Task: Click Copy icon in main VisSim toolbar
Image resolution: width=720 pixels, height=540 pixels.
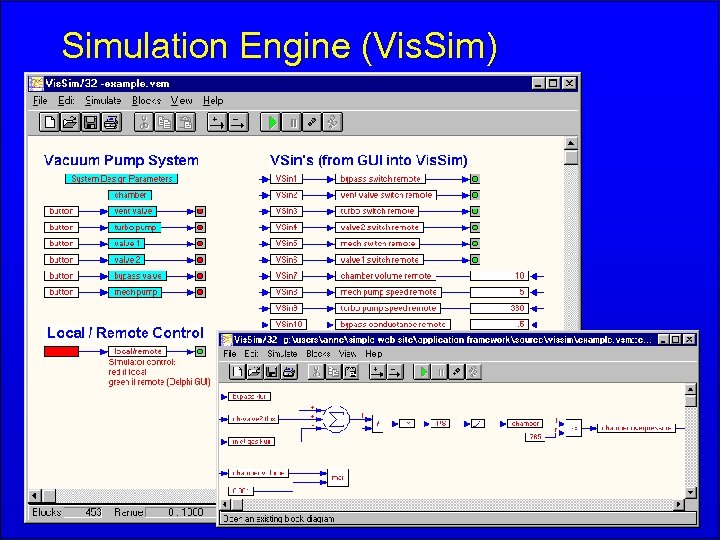Action: coord(165,123)
